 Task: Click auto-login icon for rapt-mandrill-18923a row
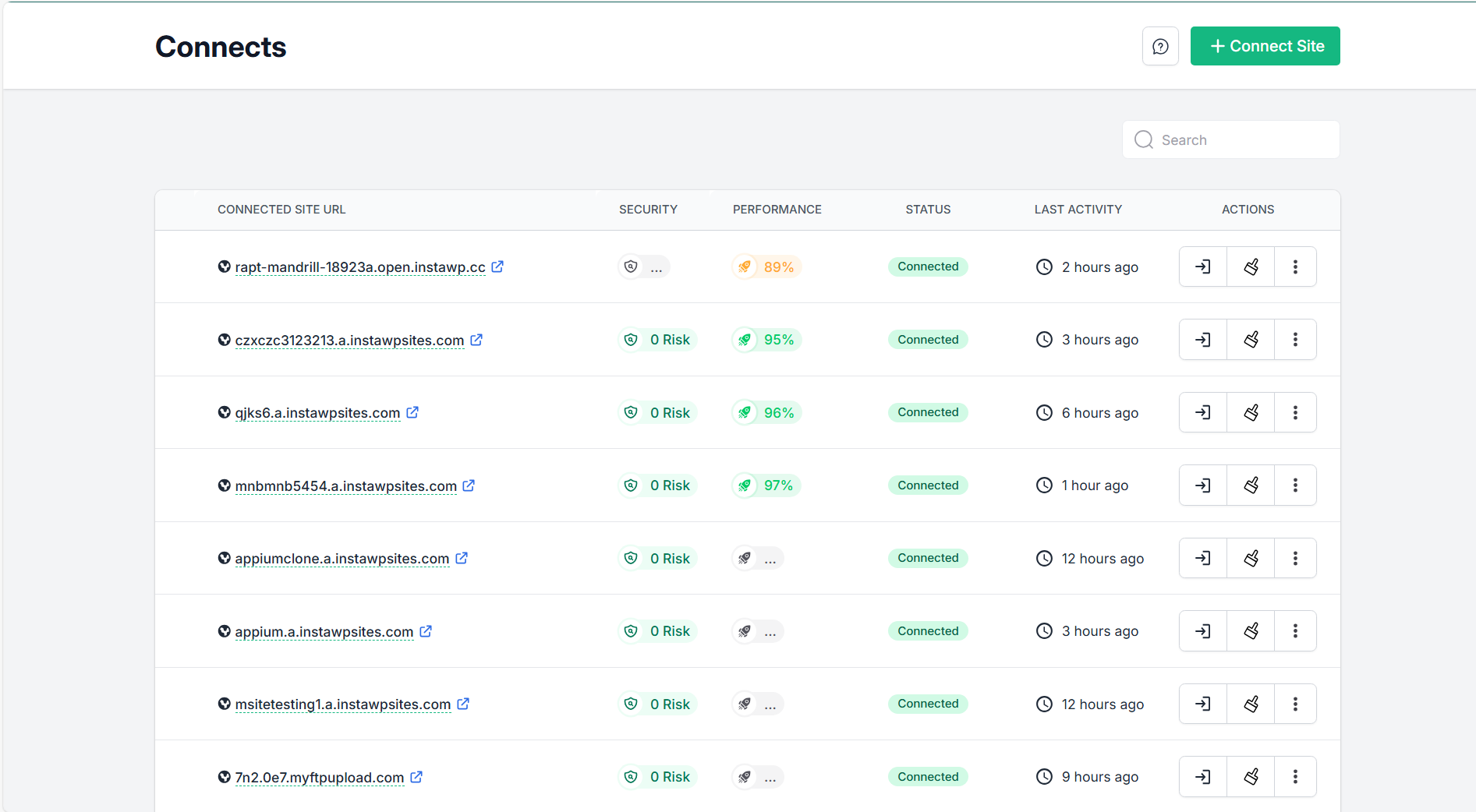1203,267
